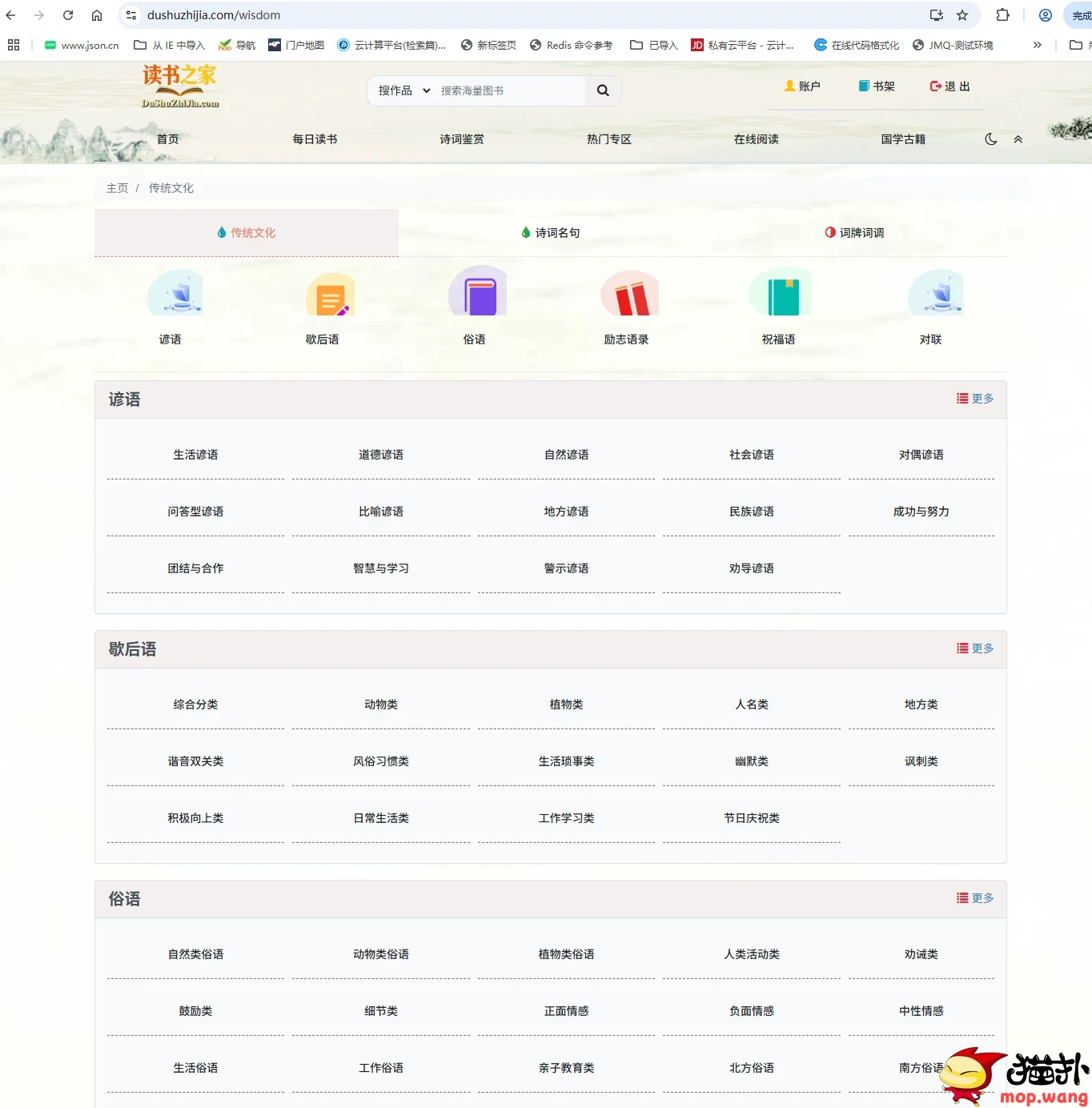The width and height of the screenshot is (1092, 1108).
Task: Click the 退出 logout button
Action: click(x=949, y=86)
